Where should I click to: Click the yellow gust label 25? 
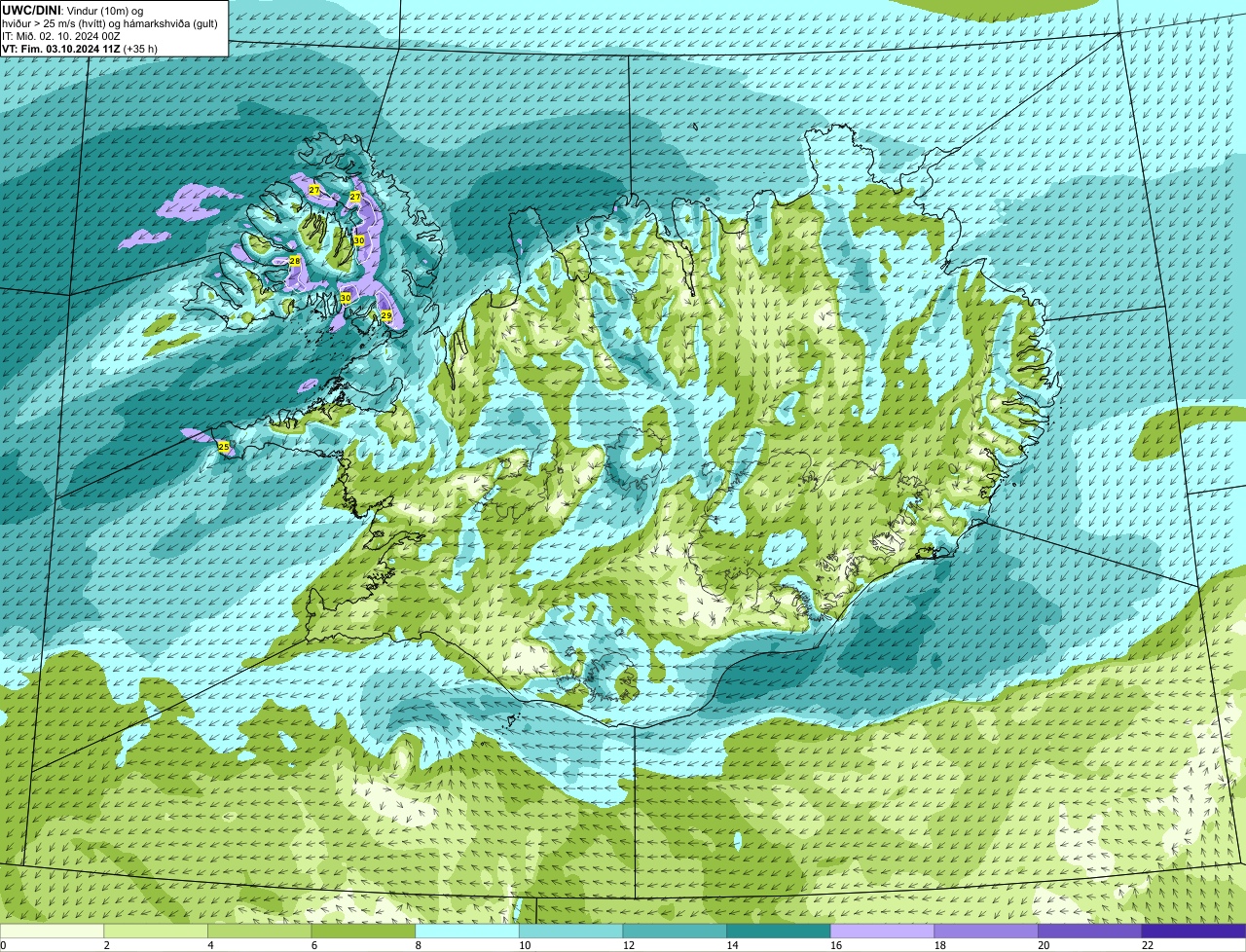click(x=224, y=447)
